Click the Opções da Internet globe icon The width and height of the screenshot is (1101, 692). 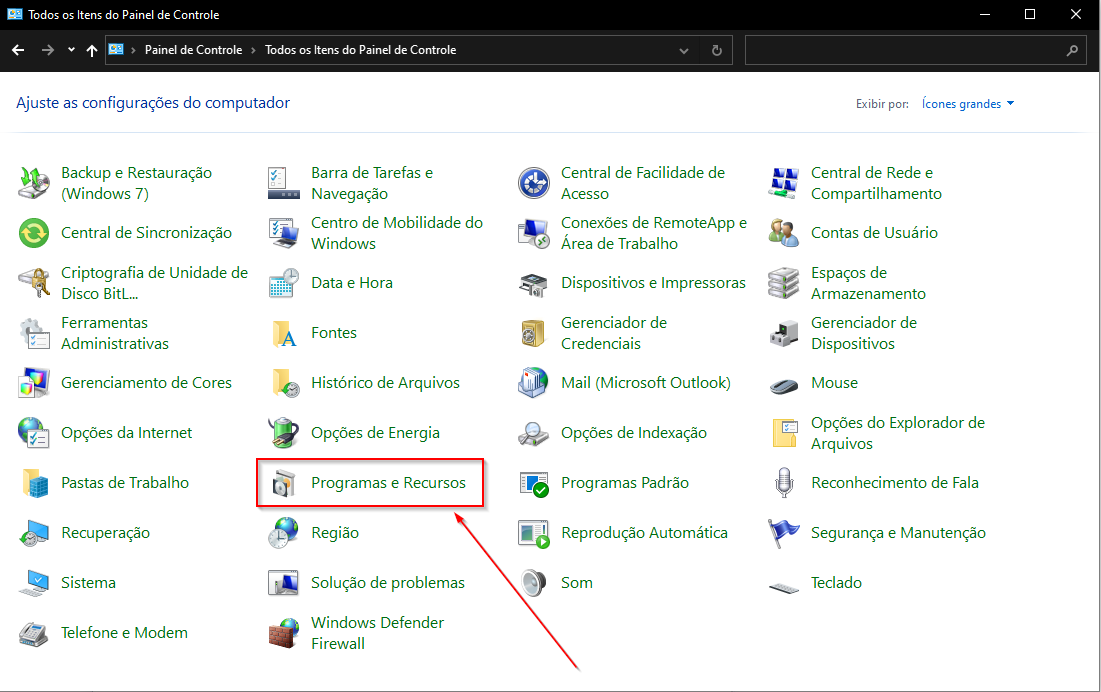click(34, 433)
